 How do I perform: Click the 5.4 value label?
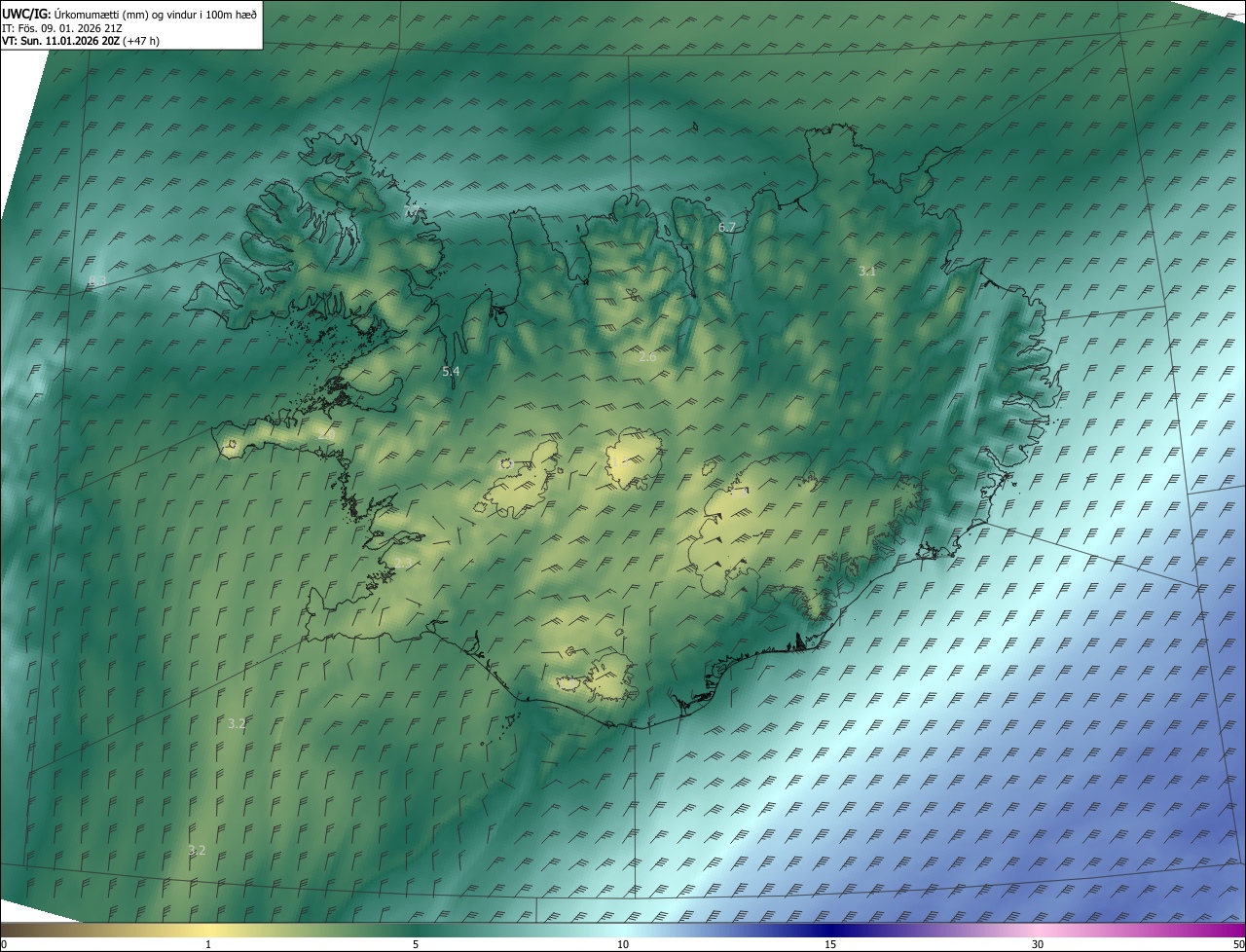[451, 371]
